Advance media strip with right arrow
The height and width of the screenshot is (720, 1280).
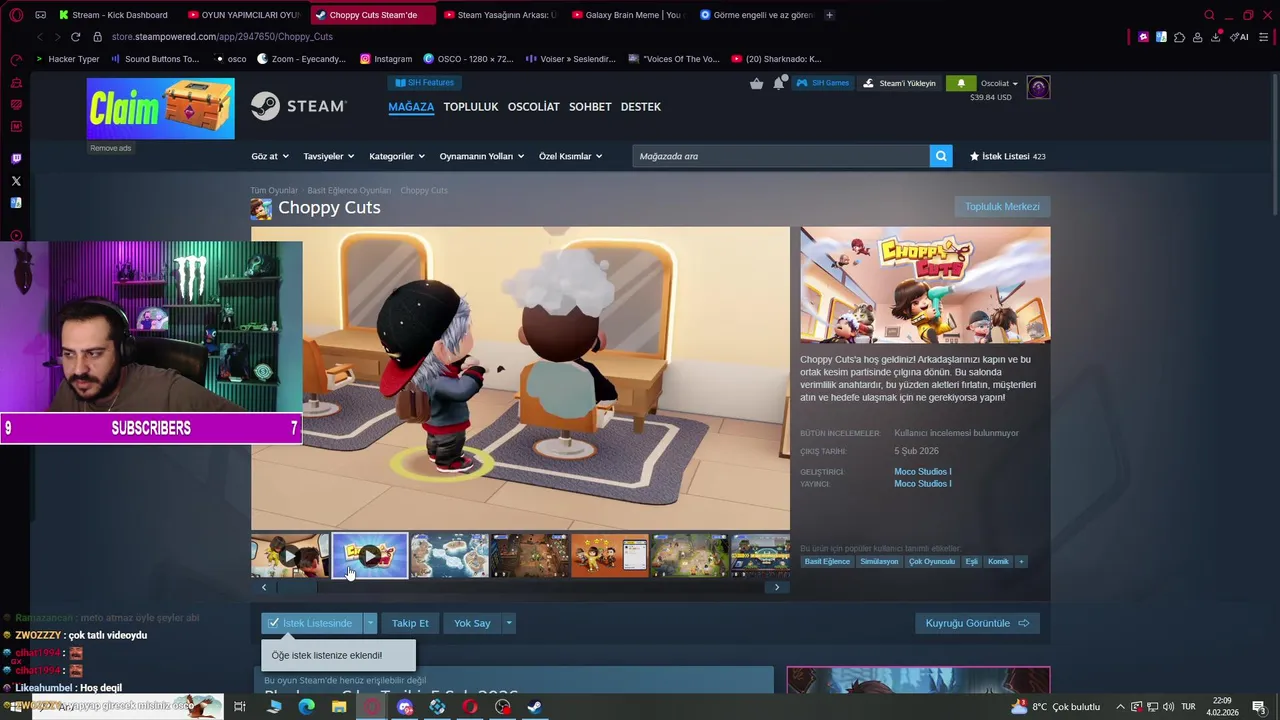tap(777, 587)
